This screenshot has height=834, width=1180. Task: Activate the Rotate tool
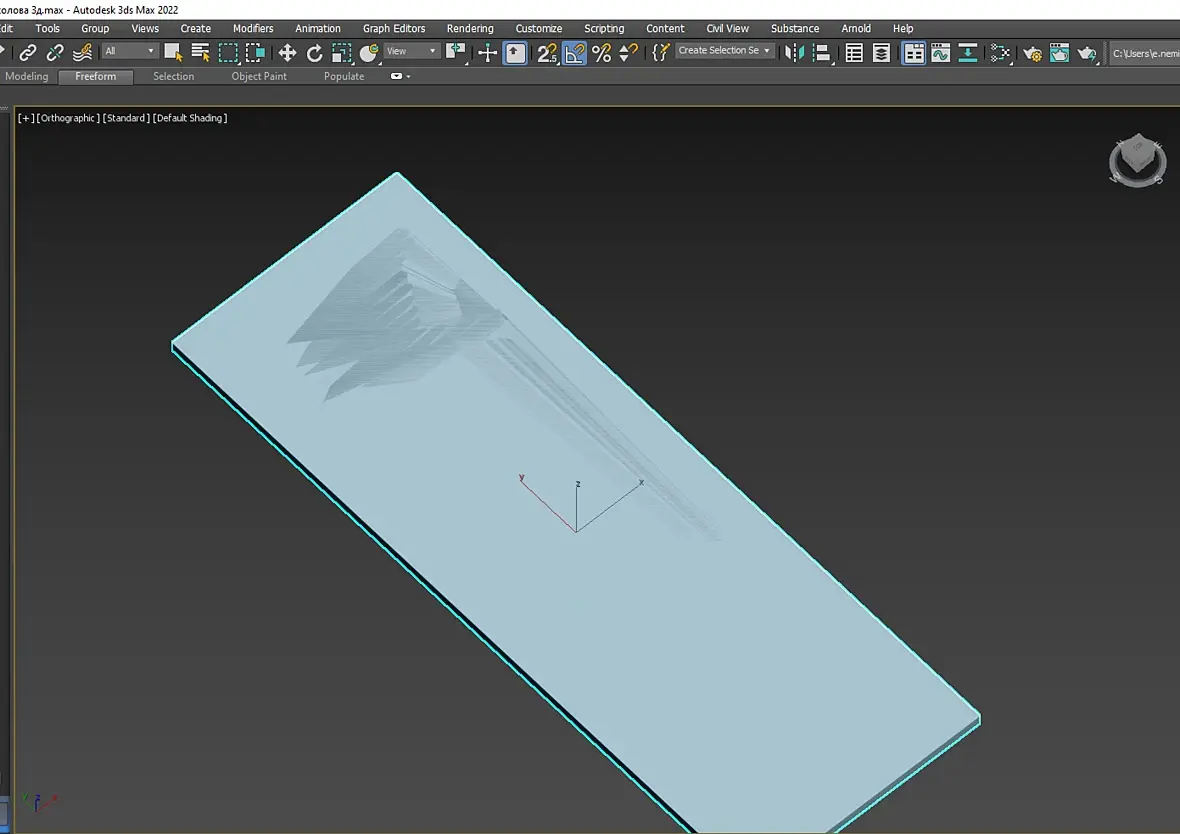click(315, 53)
